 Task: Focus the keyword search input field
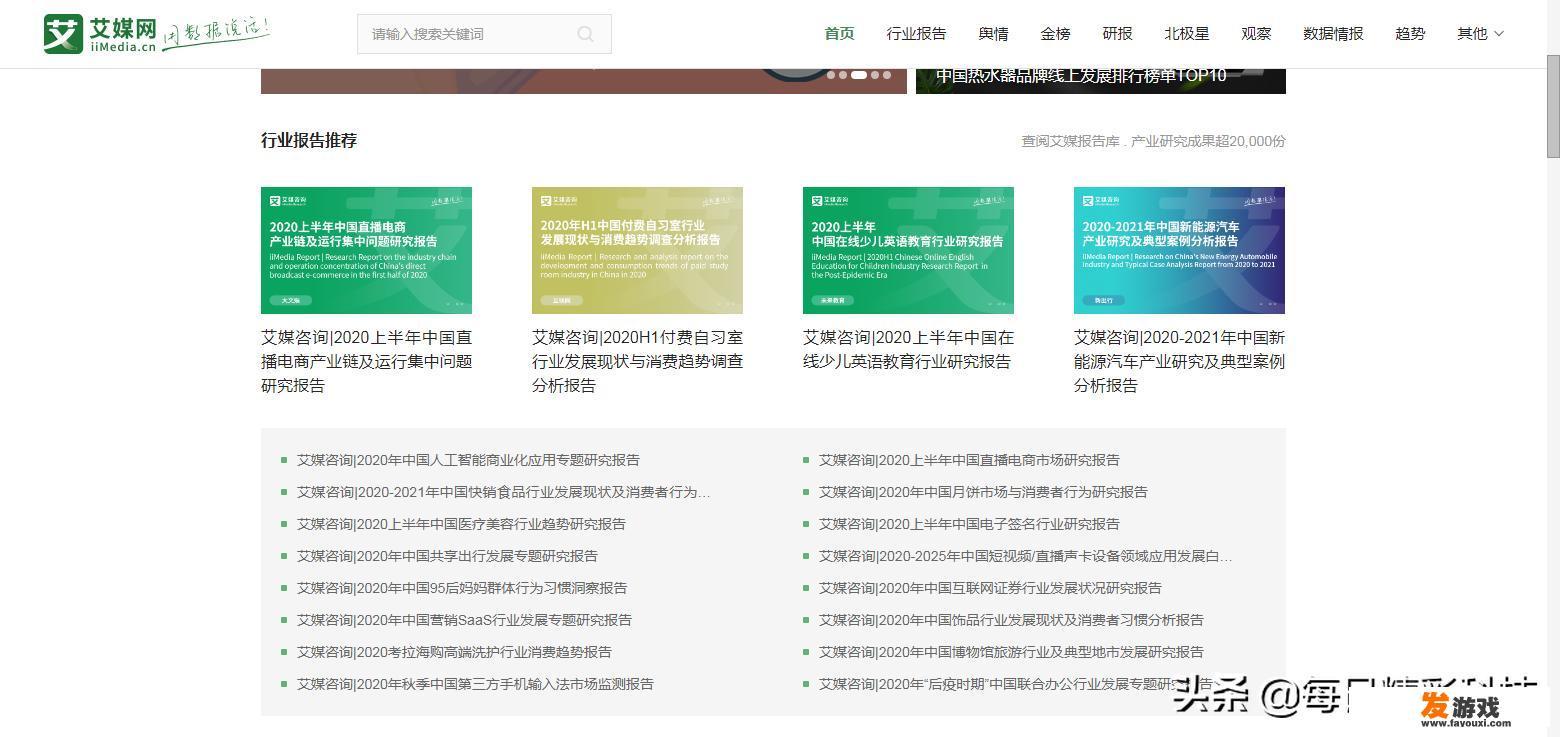484,34
